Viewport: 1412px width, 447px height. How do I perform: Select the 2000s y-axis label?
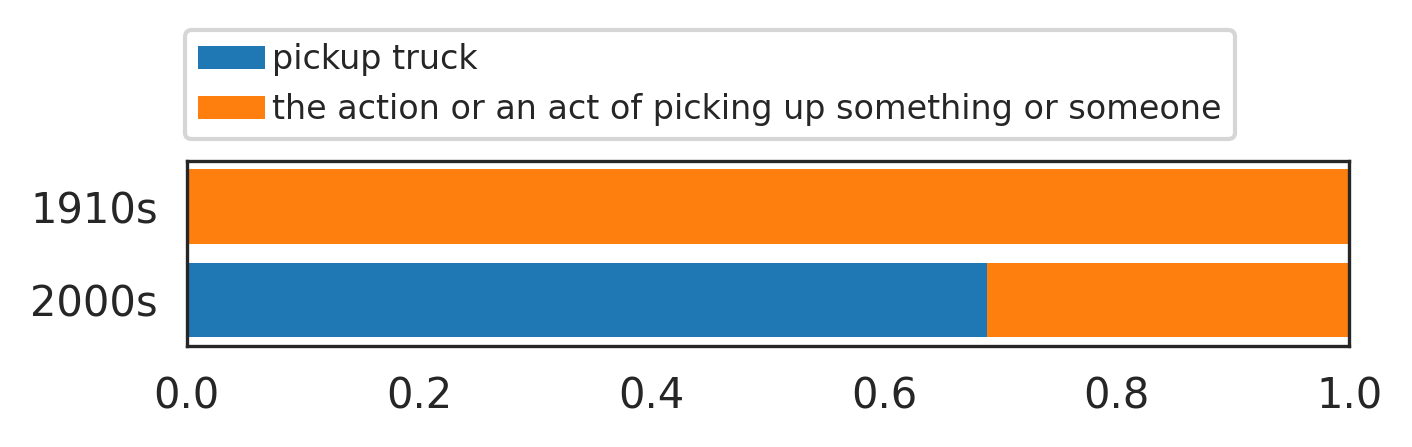click(94, 302)
